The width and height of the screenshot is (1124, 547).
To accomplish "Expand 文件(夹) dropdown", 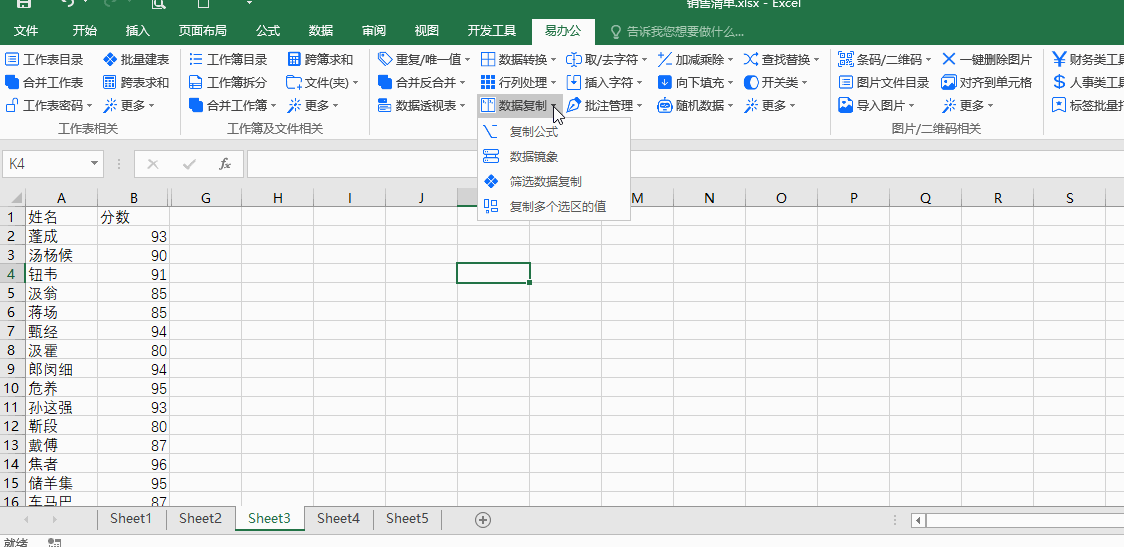I will coord(355,83).
